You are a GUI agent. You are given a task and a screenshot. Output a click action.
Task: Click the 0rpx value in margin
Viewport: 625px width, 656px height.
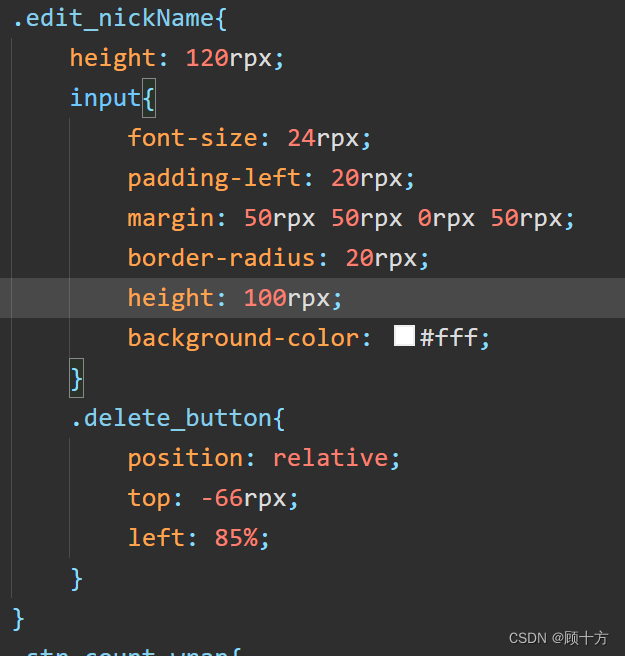pyautogui.click(x=446, y=217)
